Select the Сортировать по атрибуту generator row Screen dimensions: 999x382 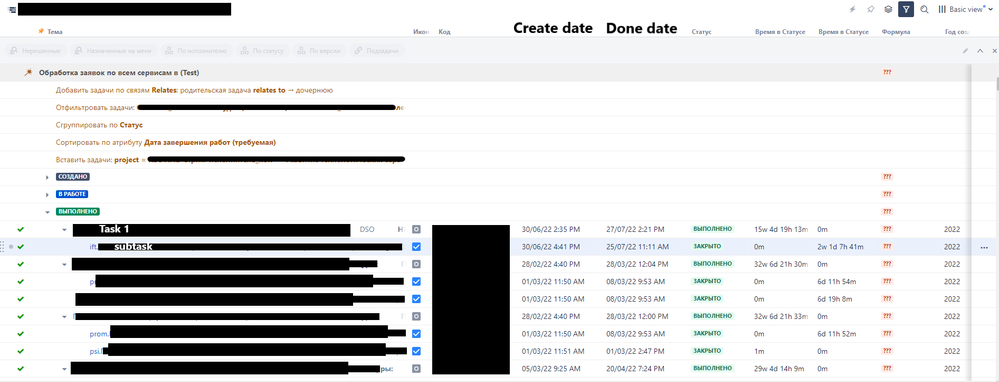166,143
